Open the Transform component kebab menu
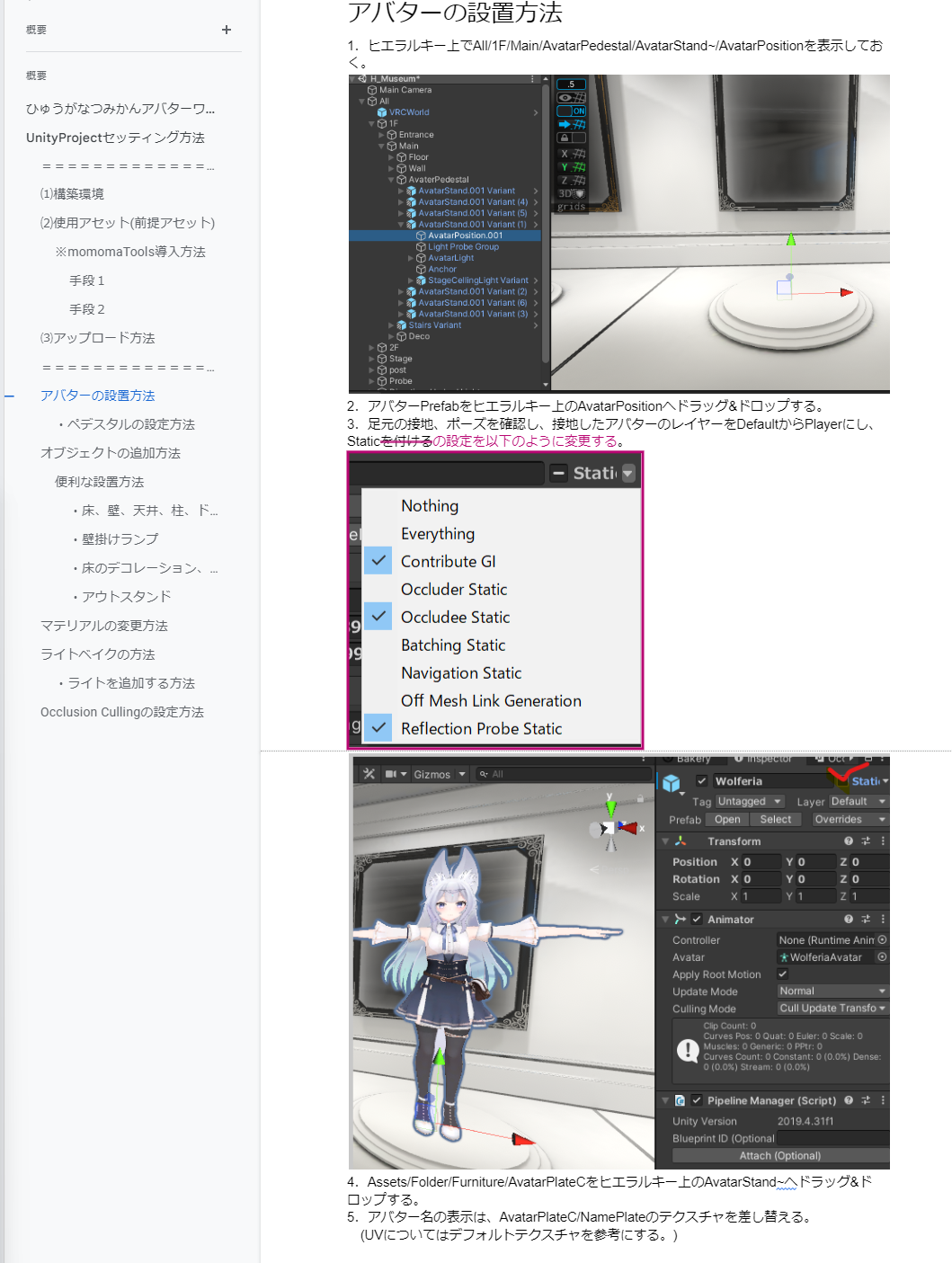Image resolution: width=952 pixels, height=1263 pixels. [883, 841]
